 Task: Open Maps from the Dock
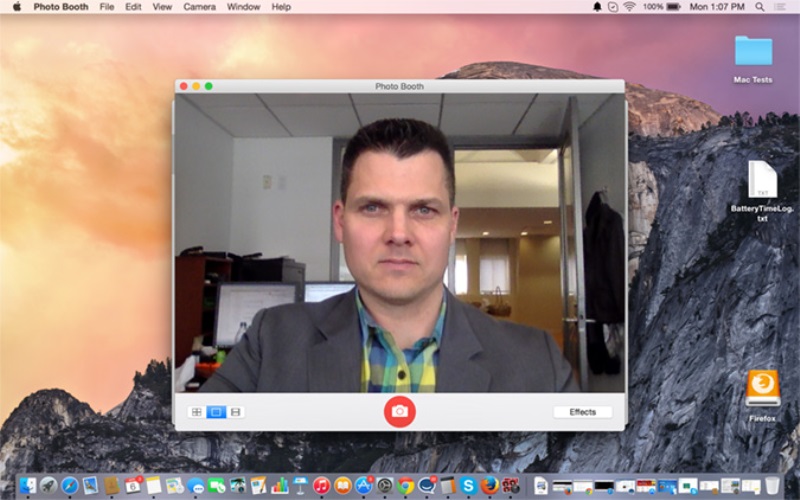tap(175, 485)
